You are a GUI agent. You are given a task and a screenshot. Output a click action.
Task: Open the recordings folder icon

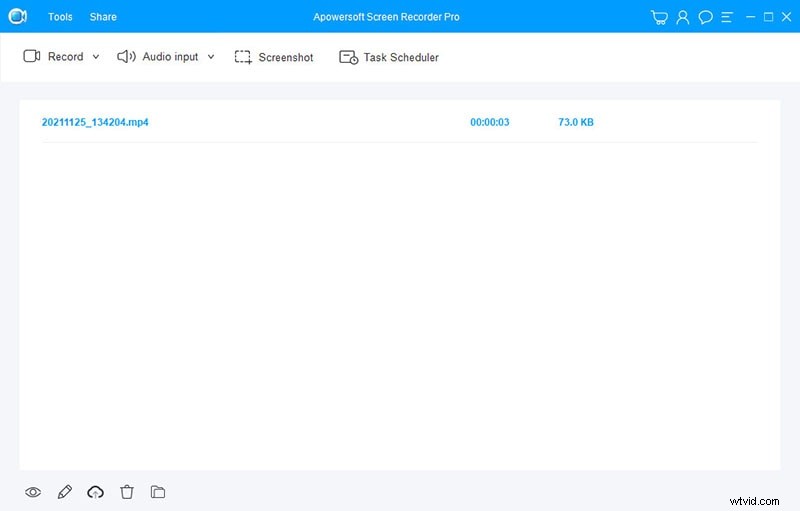[x=158, y=492]
